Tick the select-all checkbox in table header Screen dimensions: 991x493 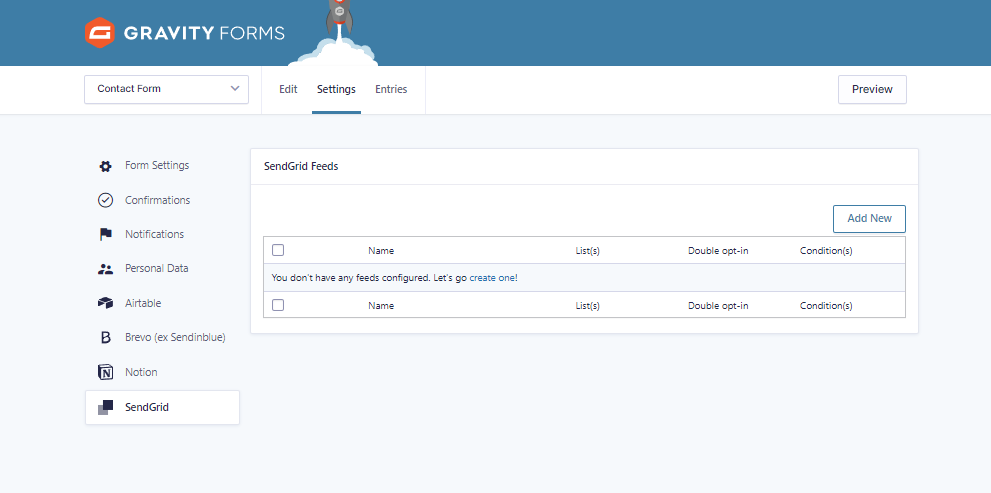click(278, 250)
